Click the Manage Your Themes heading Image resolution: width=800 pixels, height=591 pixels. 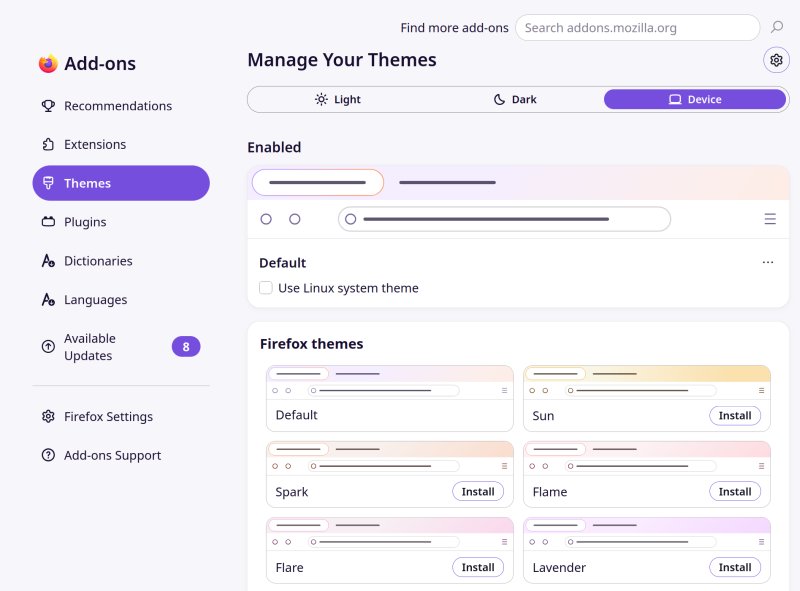(342, 60)
